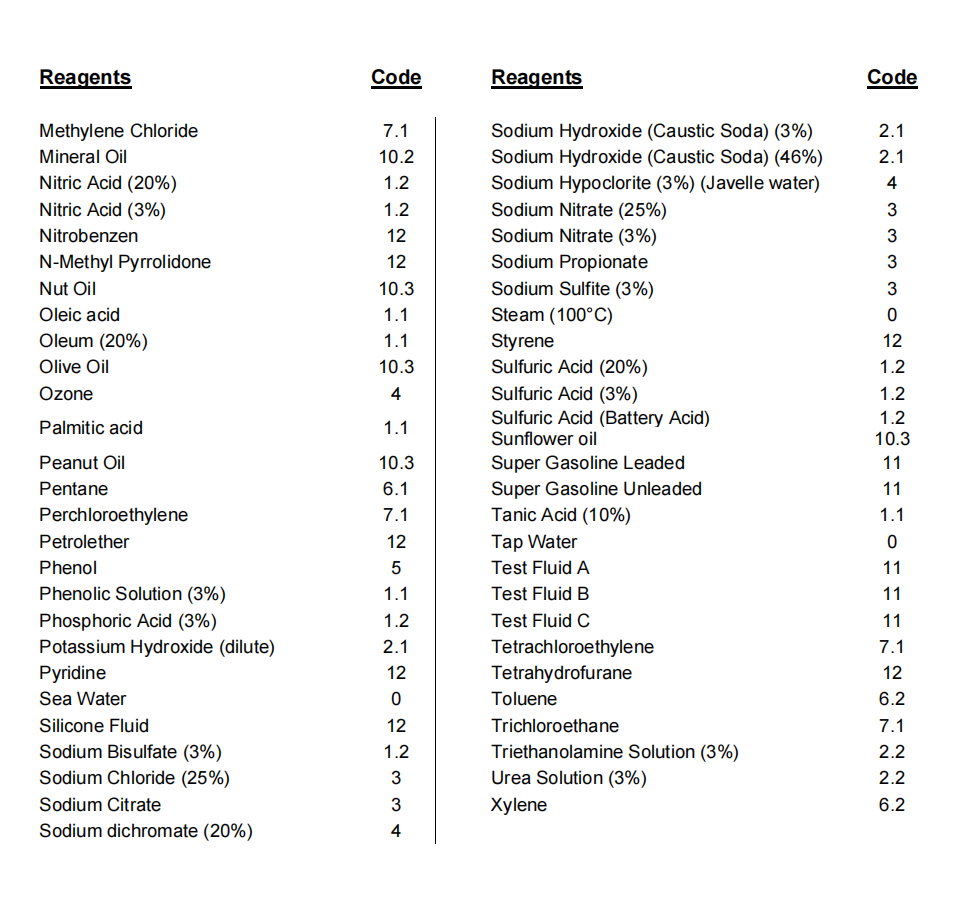This screenshot has width=966, height=903.
Task: Select Potassium Hydroxide (dilute) row
Action: pos(226,647)
